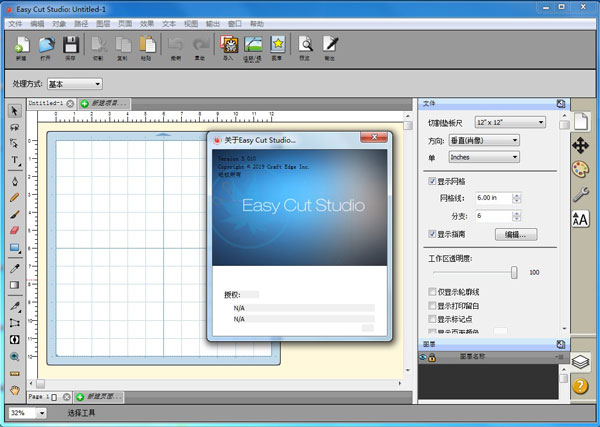Open the 文件 File menu
The width and height of the screenshot is (600, 427).
[x=15, y=24]
